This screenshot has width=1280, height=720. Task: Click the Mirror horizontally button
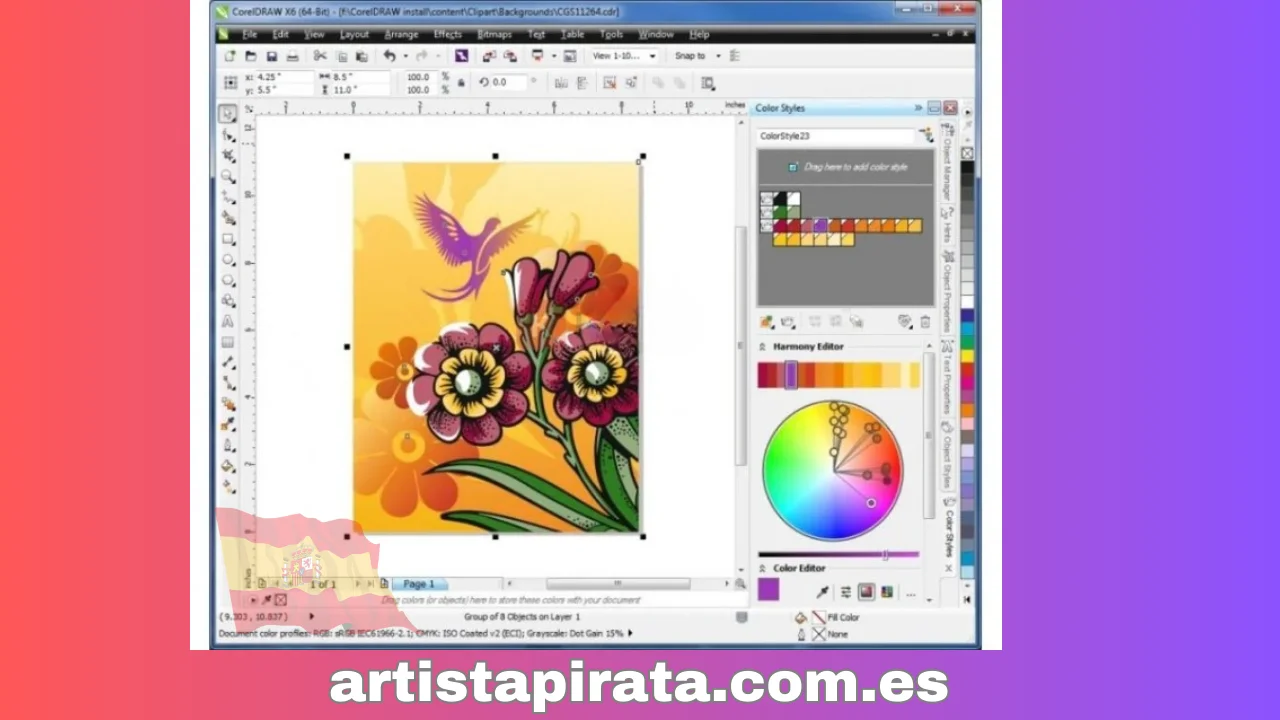tap(561, 83)
